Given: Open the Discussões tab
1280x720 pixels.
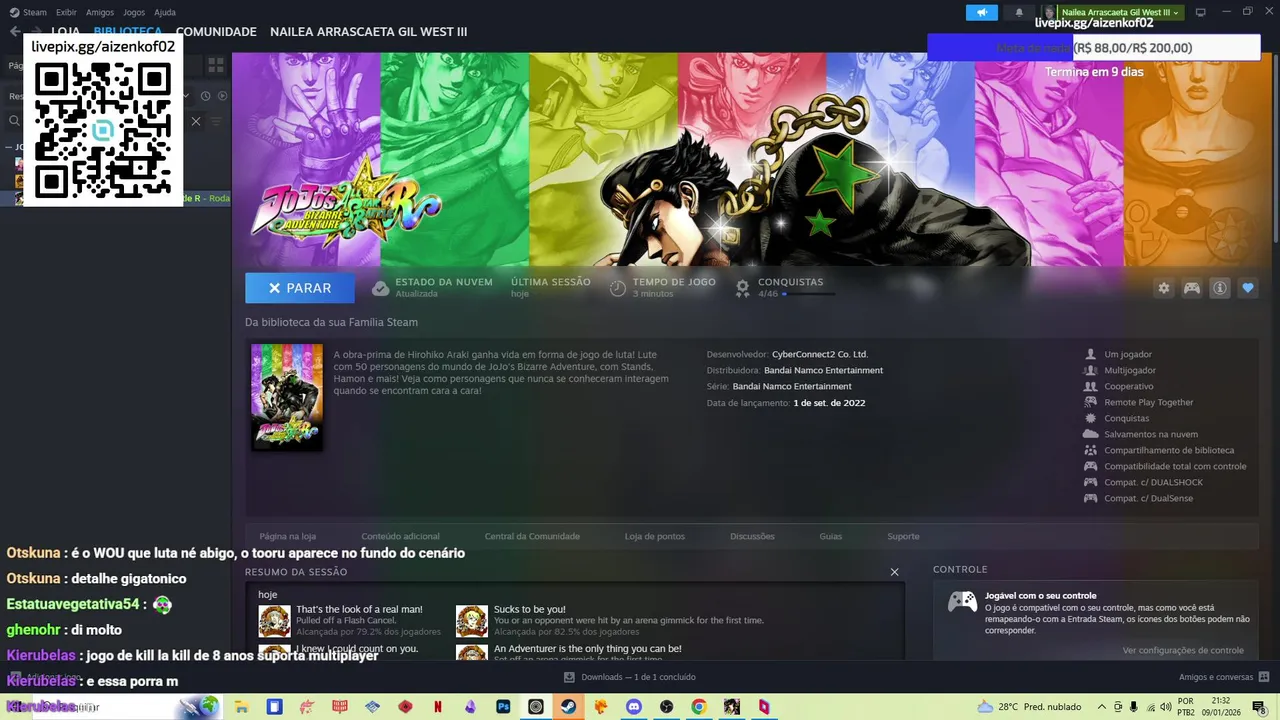Looking at the screenshot, I should [752, 536].
